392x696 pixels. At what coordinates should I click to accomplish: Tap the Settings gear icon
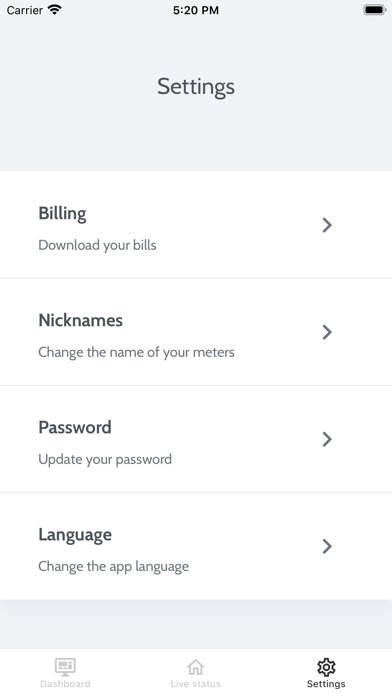[x=326, y=667]
